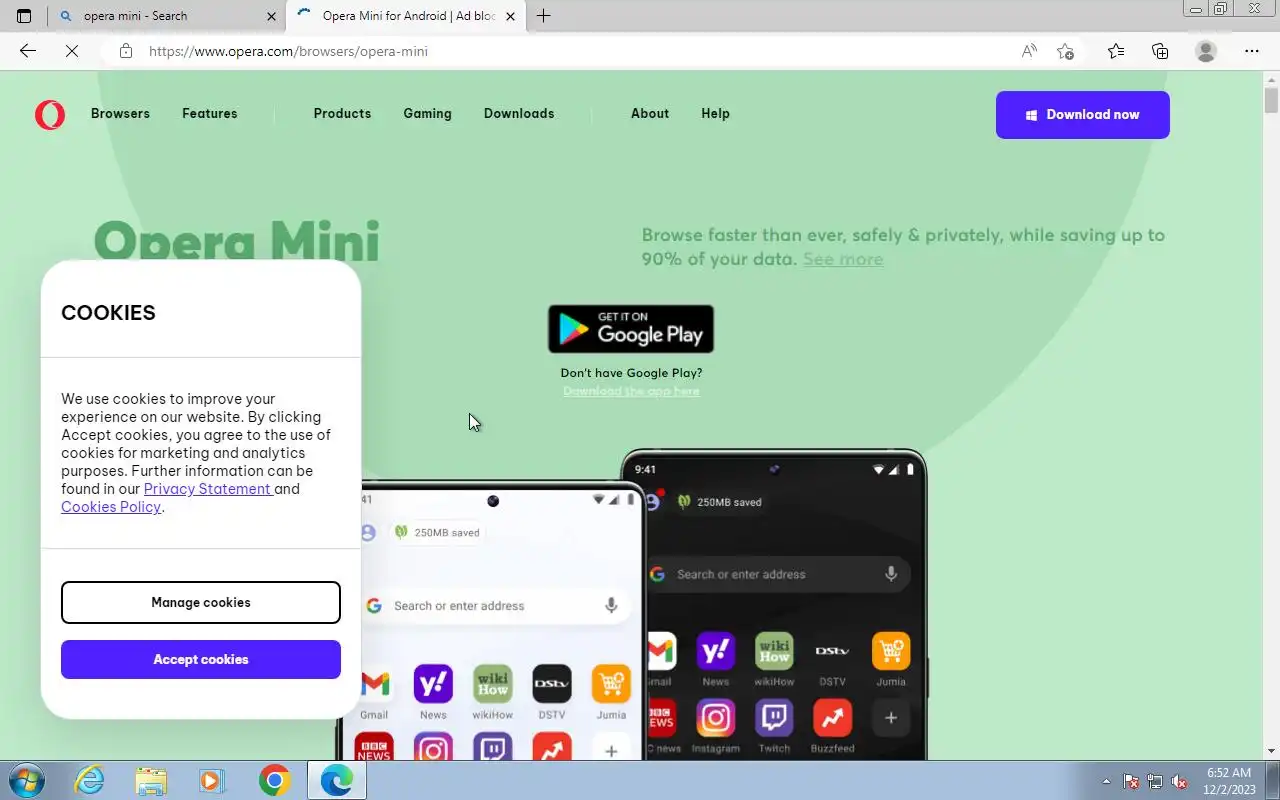Click the dark phone search field
Image resolution: width=1280 pixels, height=800 pixels.
tap(779, 574)
